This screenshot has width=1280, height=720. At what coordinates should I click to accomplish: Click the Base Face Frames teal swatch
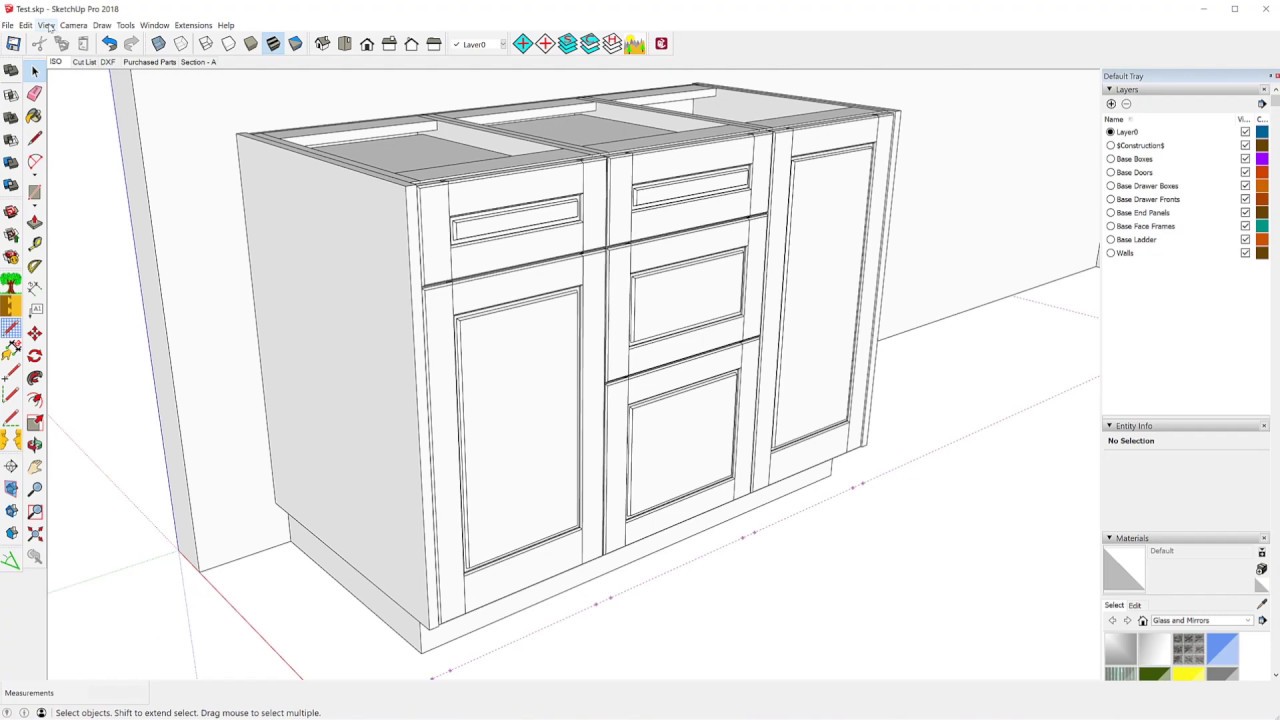coord(1262,226)
